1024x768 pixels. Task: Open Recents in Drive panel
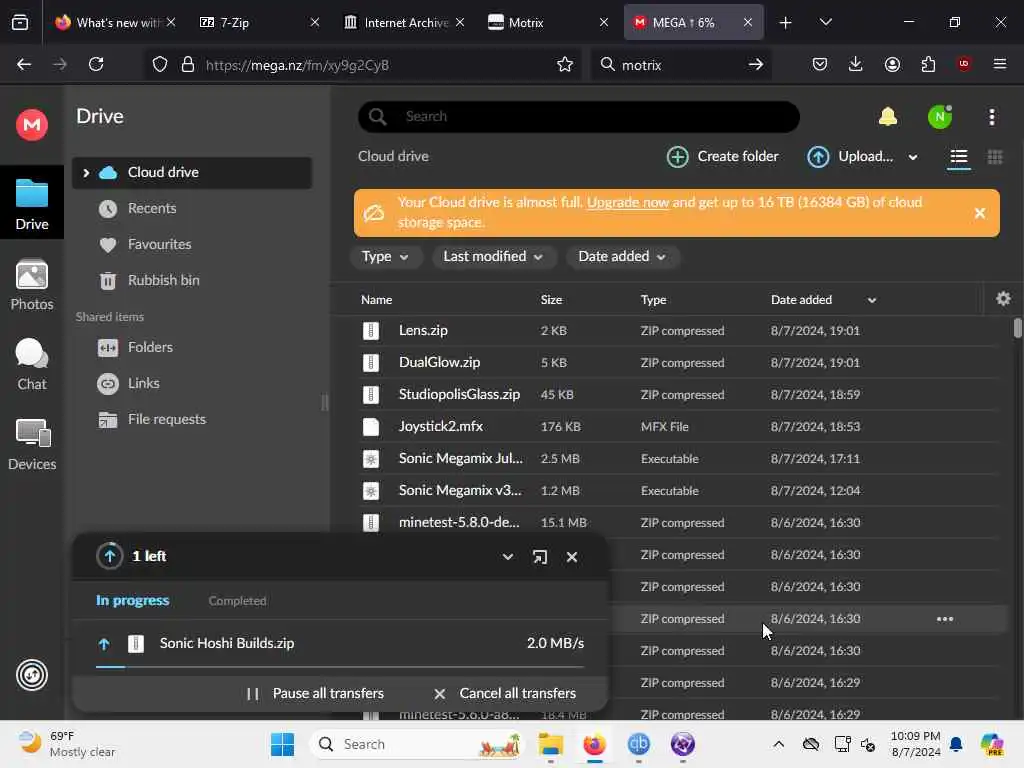coord(152,208)
